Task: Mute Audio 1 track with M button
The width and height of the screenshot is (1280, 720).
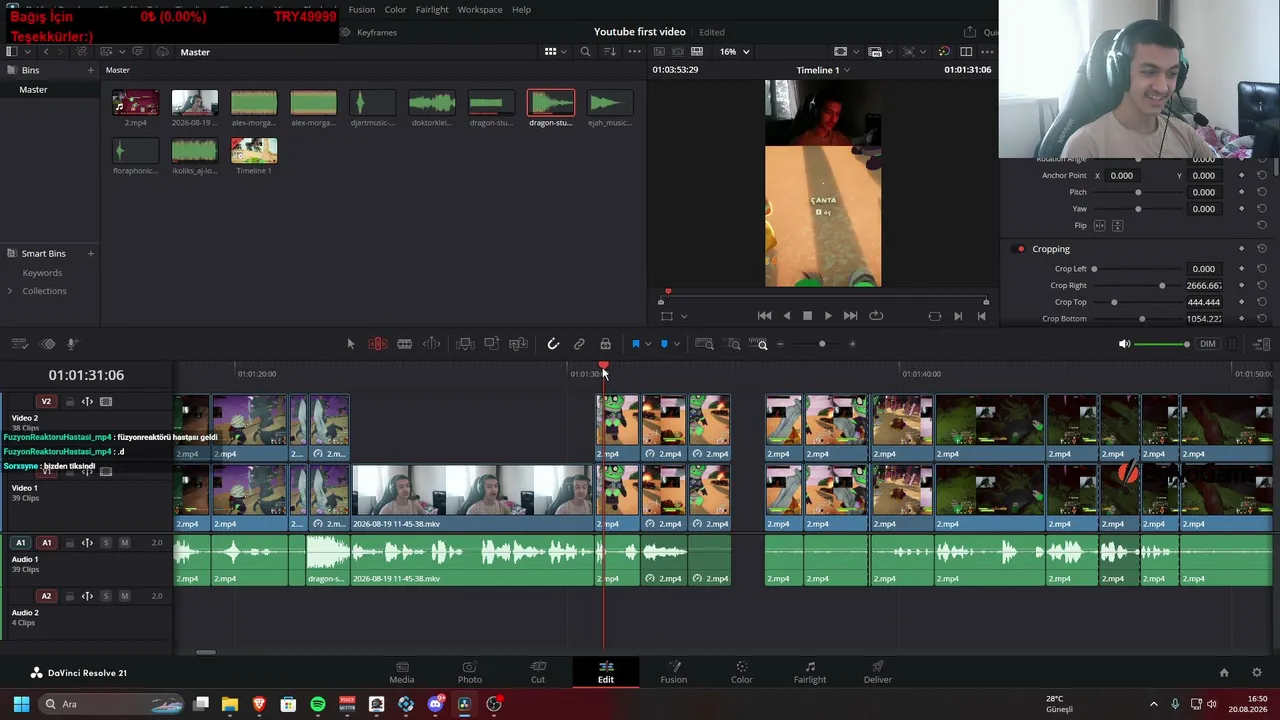Action: coord(124,543)
